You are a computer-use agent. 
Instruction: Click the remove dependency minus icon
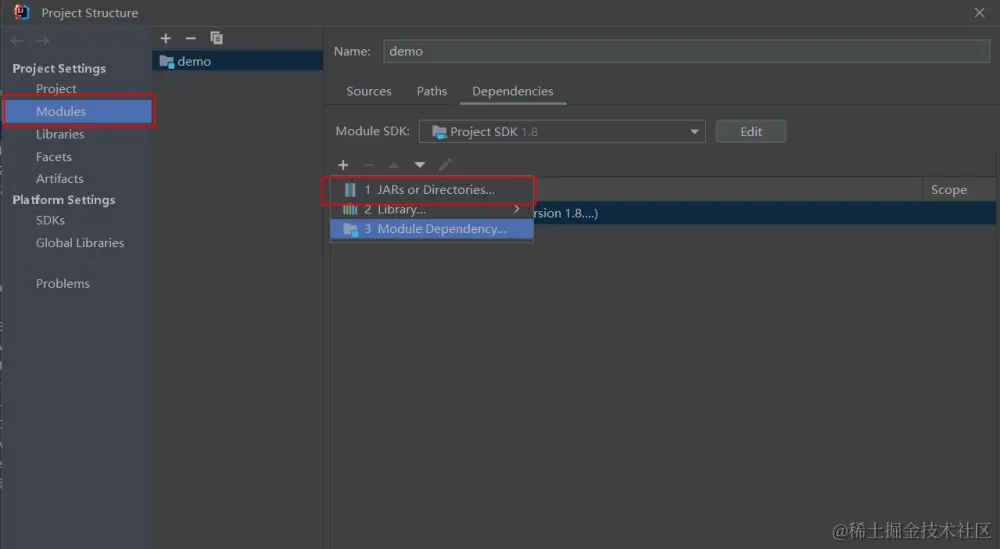(x=369, y=165)
